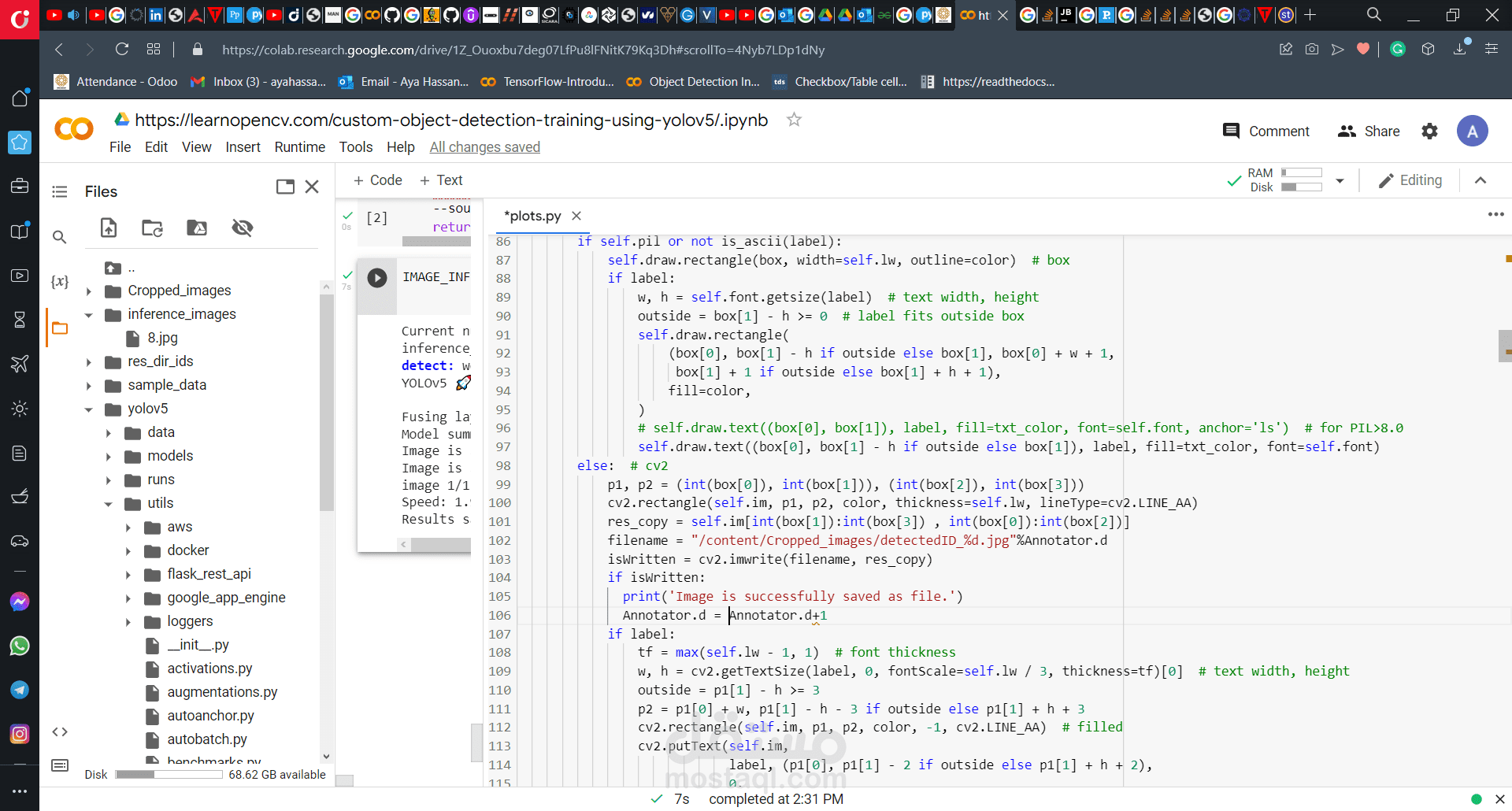Refresh the file browser folder icon
The image size is (1512, 811).
coord(152,228)
